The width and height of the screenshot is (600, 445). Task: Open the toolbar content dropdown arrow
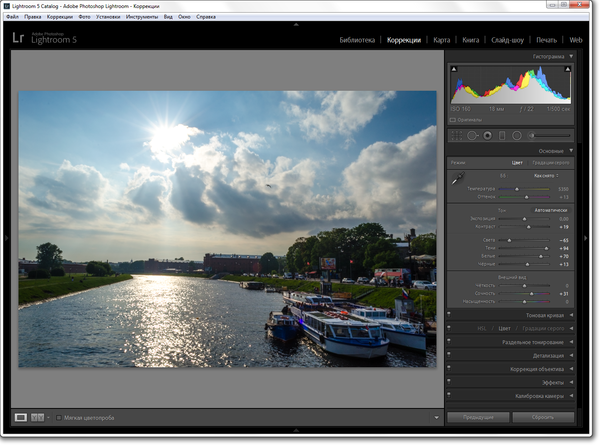point(436,417)
